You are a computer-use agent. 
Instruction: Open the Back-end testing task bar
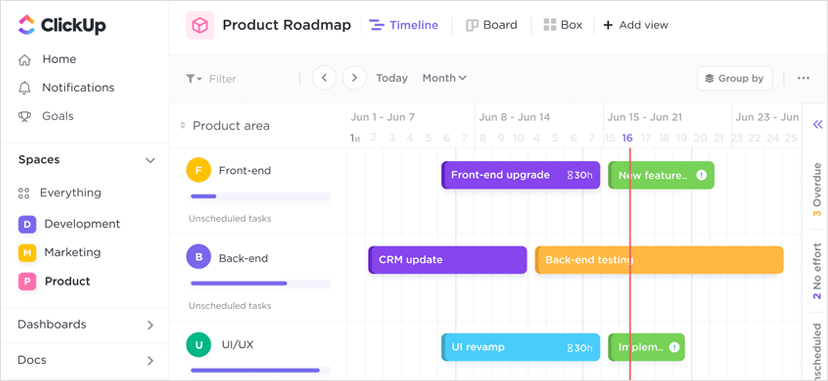[x=659, y=260]
